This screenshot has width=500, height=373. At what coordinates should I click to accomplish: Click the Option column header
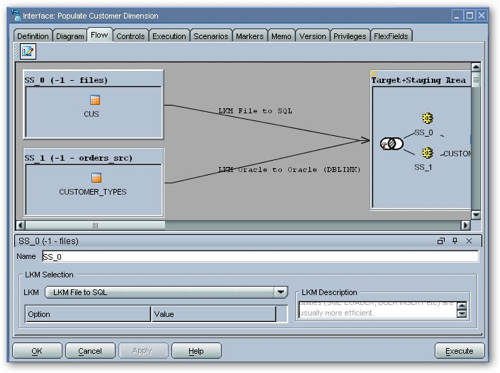point(88,314)
